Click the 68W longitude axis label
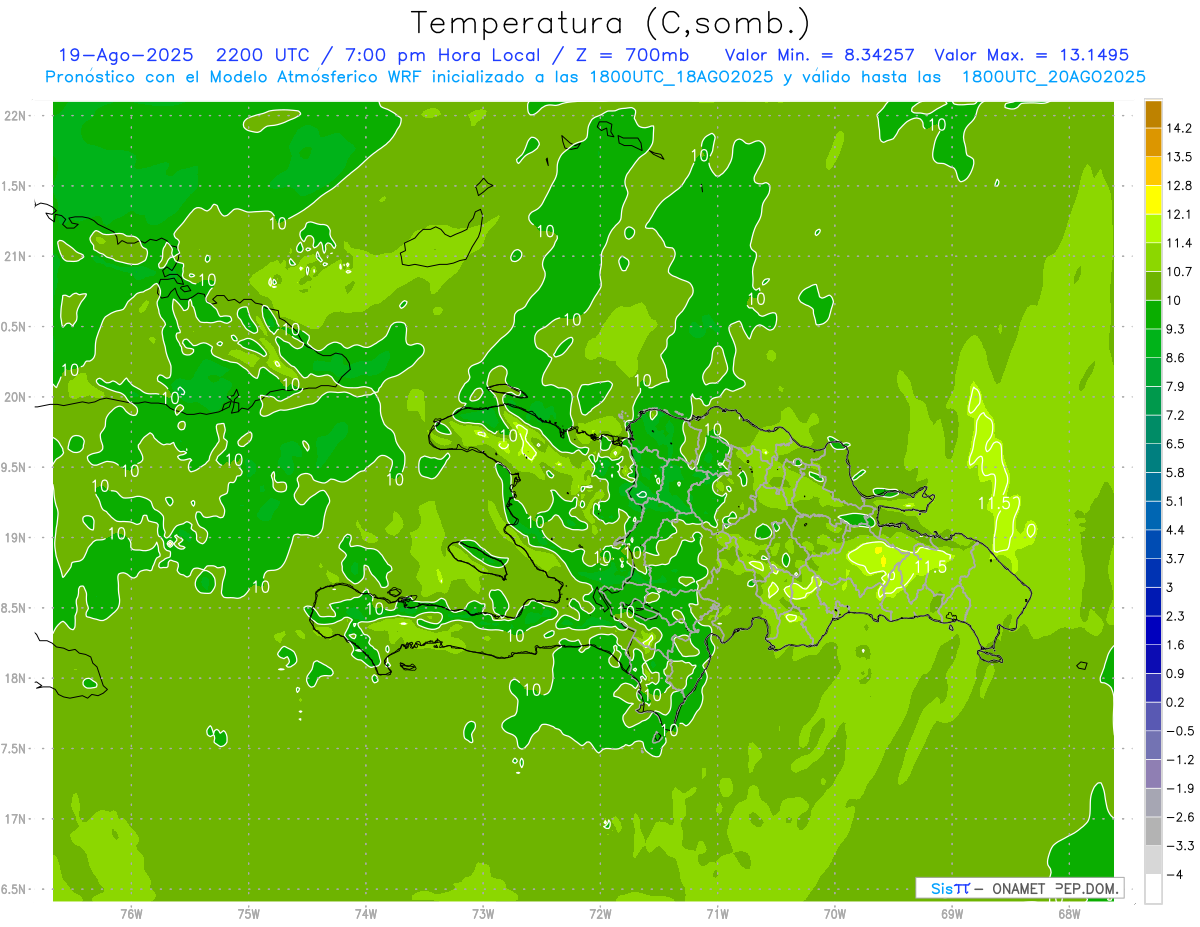This screenshot has width=1200, height=927. point(1068,914)
